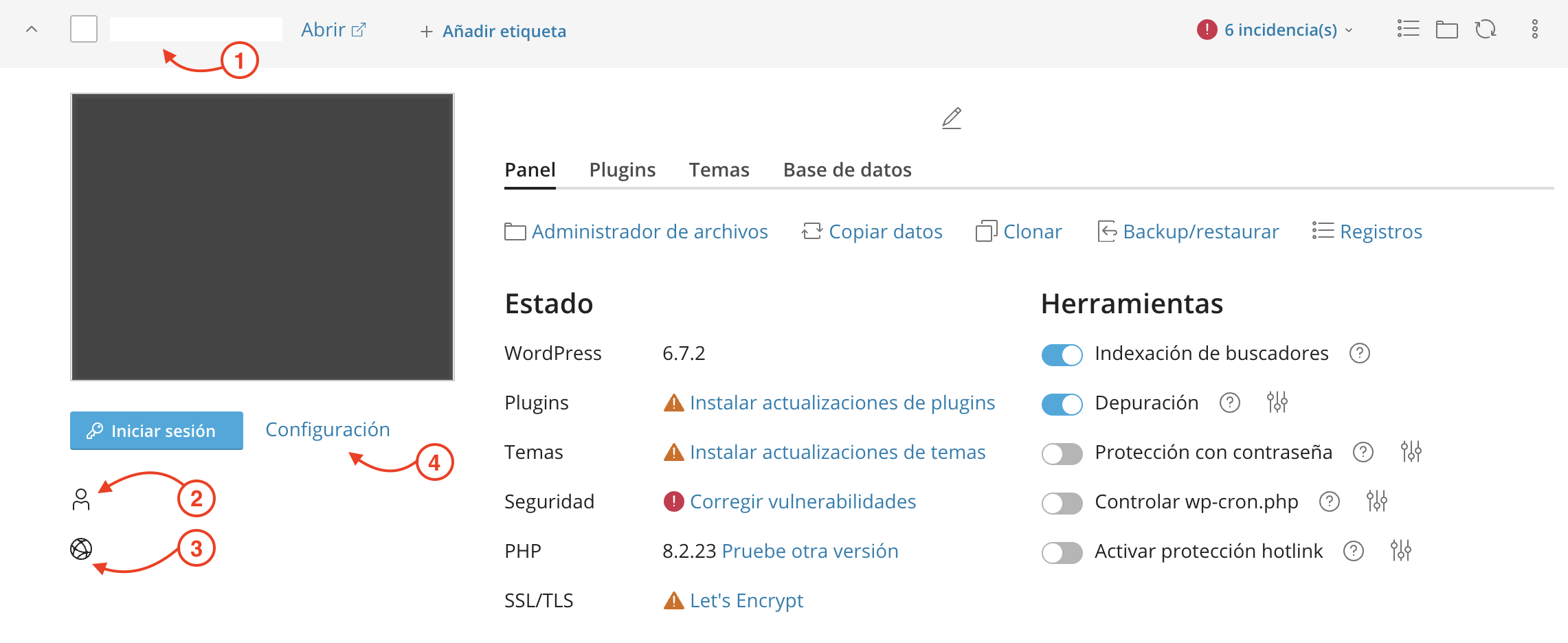The width and height of the screenshot is (1568, 643).
Task: Click the Iniciar sesión button
Action: pos(157,431)
